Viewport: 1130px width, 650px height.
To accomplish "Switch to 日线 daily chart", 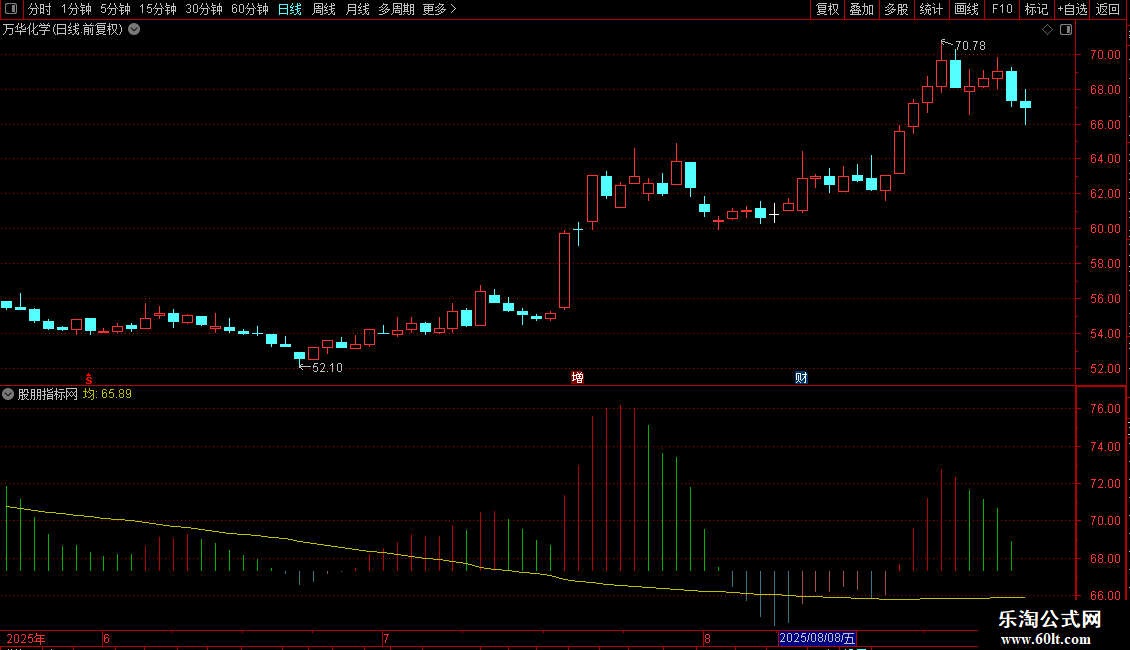I will tap(290, 9).
